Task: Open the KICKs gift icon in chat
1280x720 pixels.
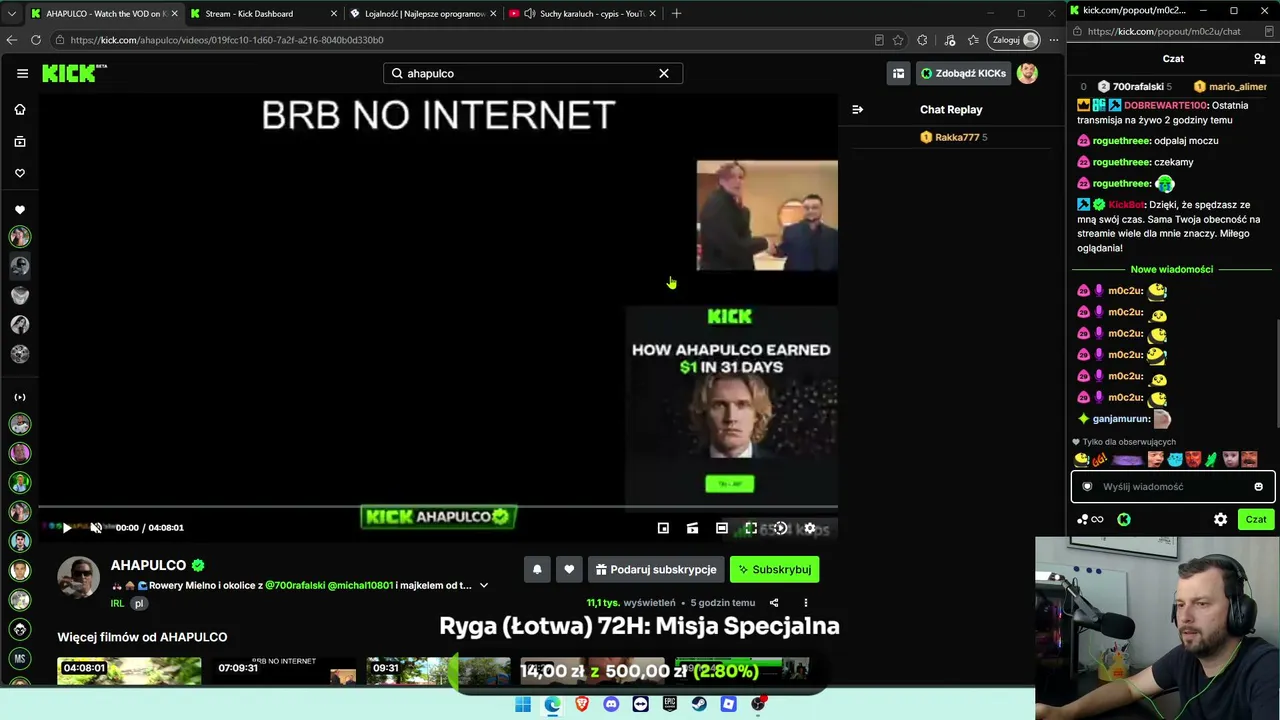Action: pos(1124,520)
